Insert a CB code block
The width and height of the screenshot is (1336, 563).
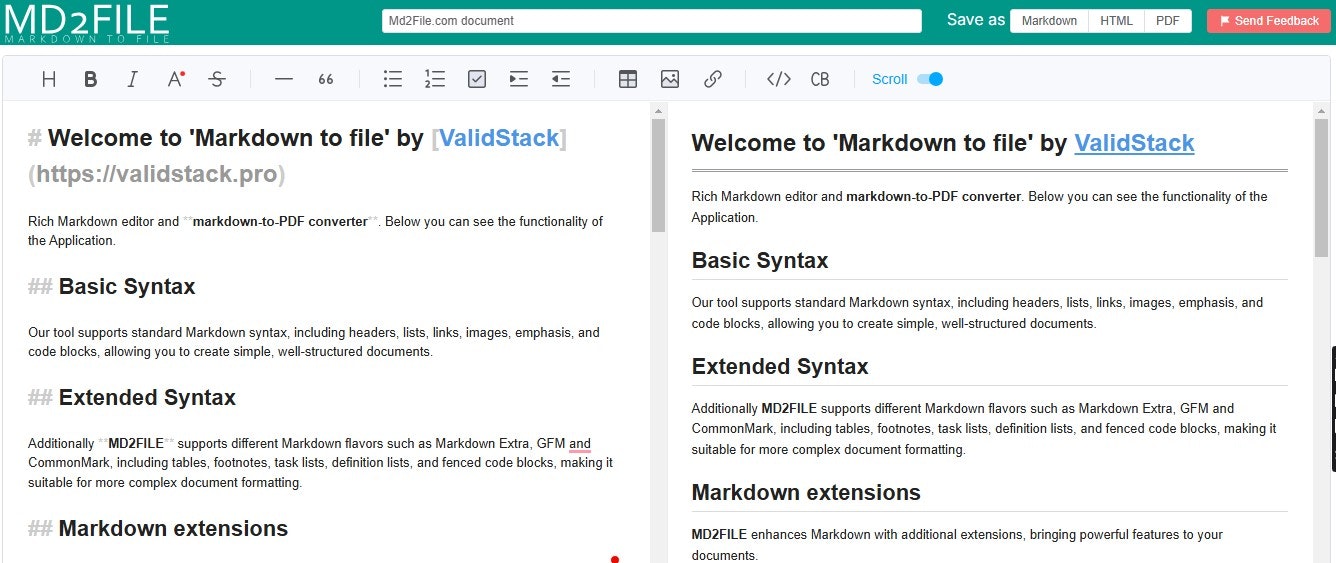click(820, 79)
